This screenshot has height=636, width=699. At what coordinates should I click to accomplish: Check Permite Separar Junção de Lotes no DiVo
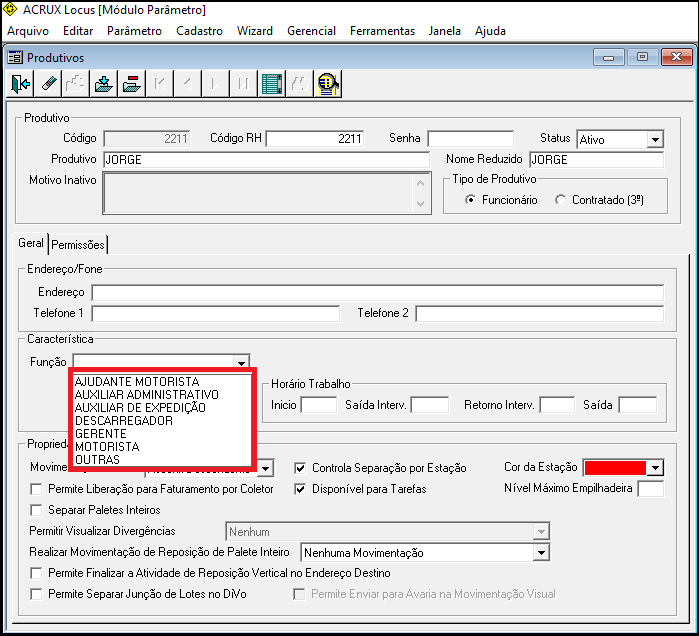[36, 594]
